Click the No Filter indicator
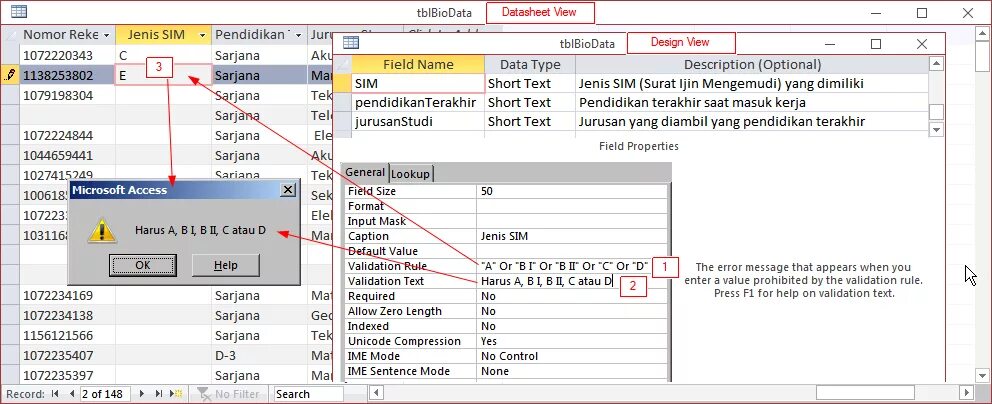Viewport: 992px width, 404px height. click(x=230, y=394)
